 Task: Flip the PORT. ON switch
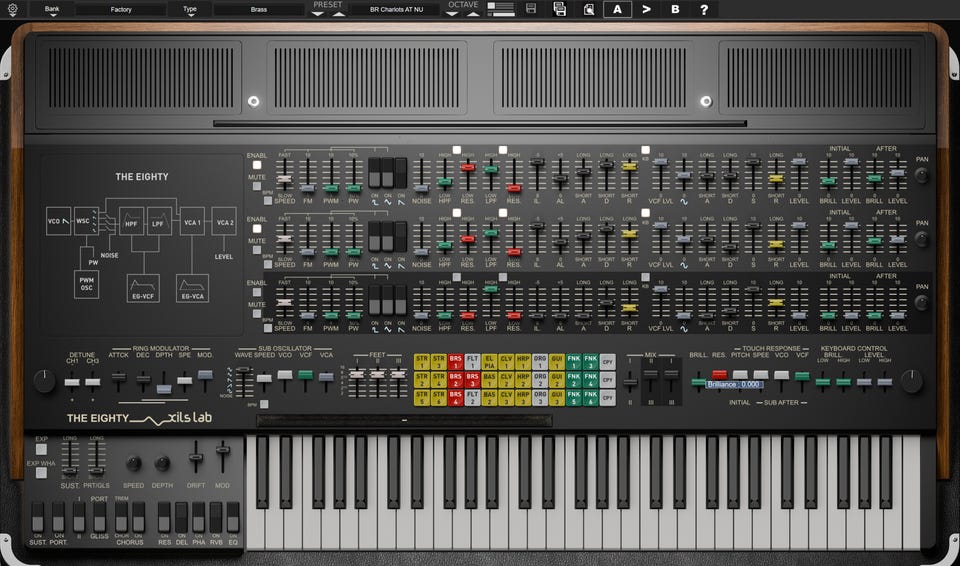(x=58, y=517)
